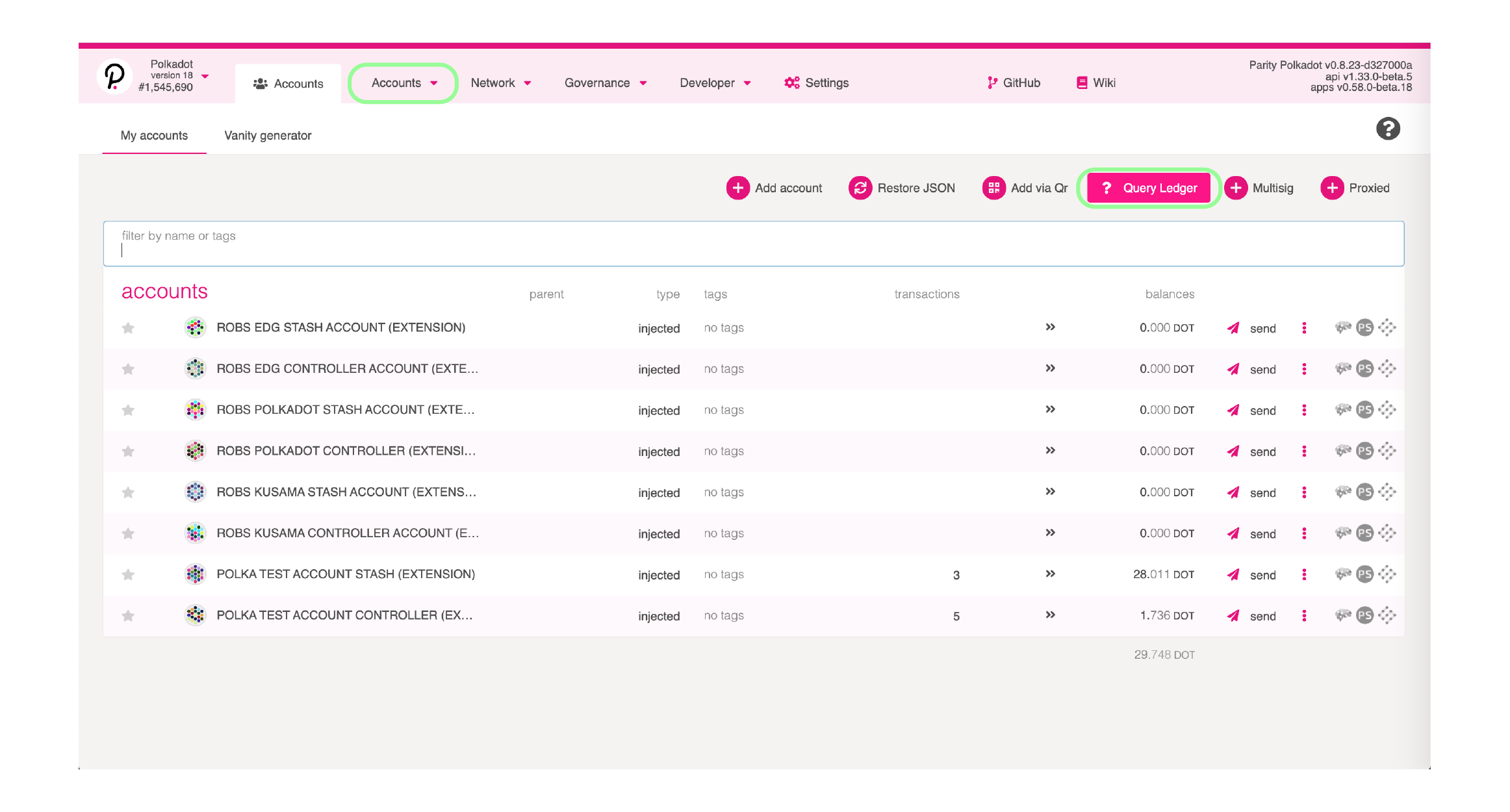This screenshot has height=812, width=1510.
Task: Open three-dot menu for POLKA TEST ACCOUNT CONTROLLER
Action: [1304, 616]
